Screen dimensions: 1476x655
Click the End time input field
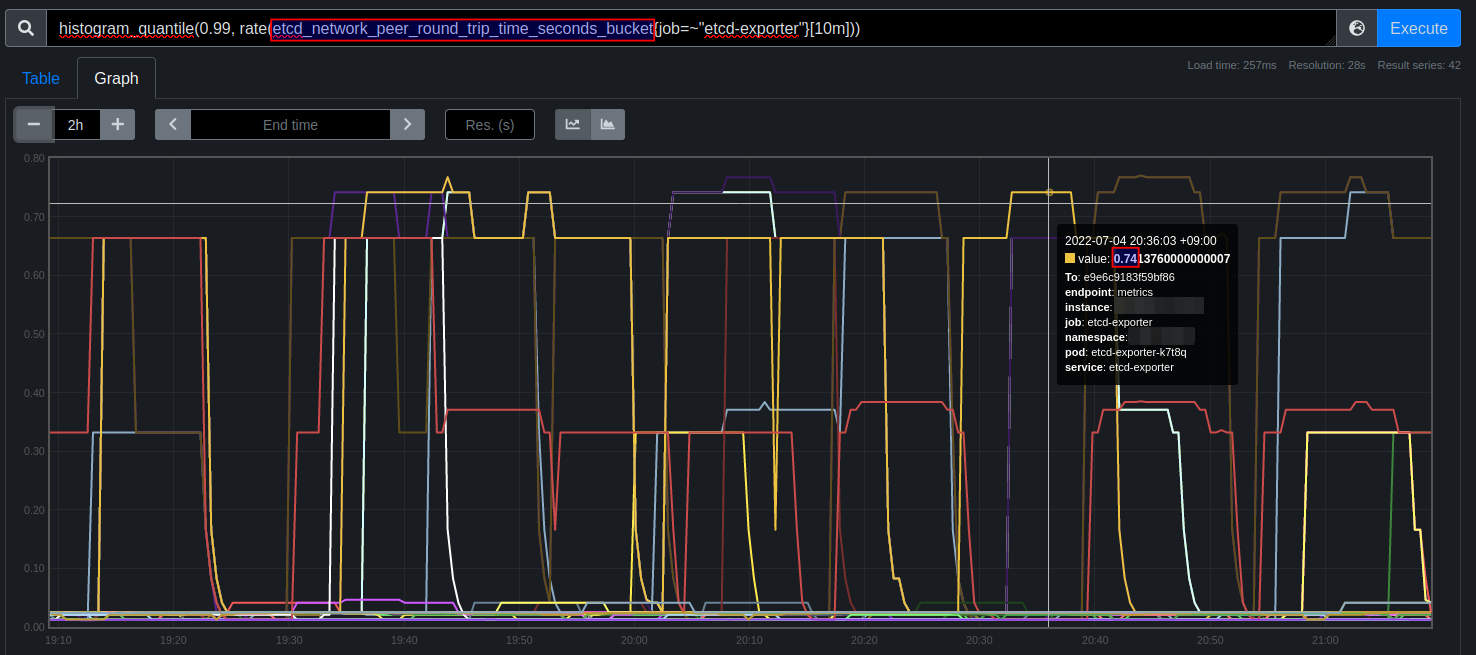(290, 124)
